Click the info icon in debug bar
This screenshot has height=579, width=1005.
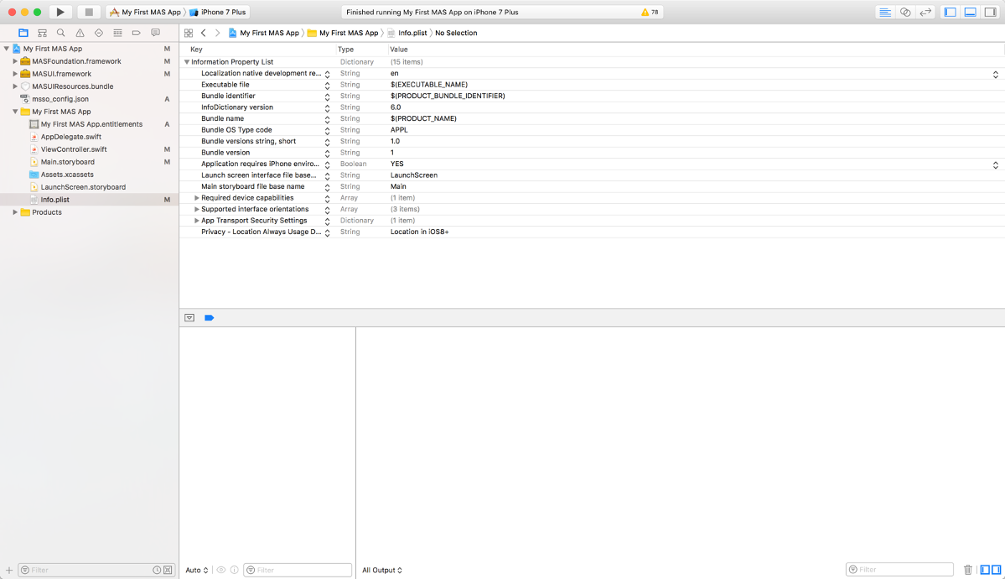[x=235, y=570]
